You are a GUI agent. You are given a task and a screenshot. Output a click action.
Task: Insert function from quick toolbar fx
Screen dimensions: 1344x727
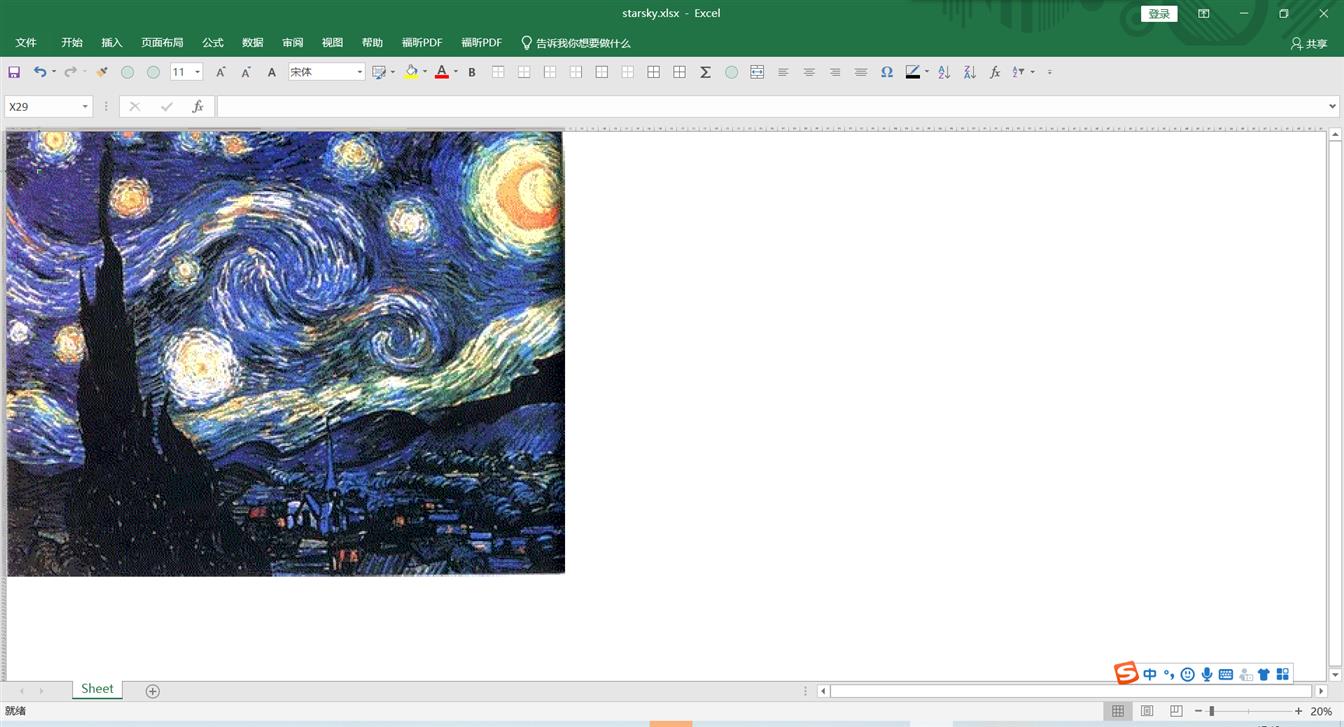[x=995, y=72]
